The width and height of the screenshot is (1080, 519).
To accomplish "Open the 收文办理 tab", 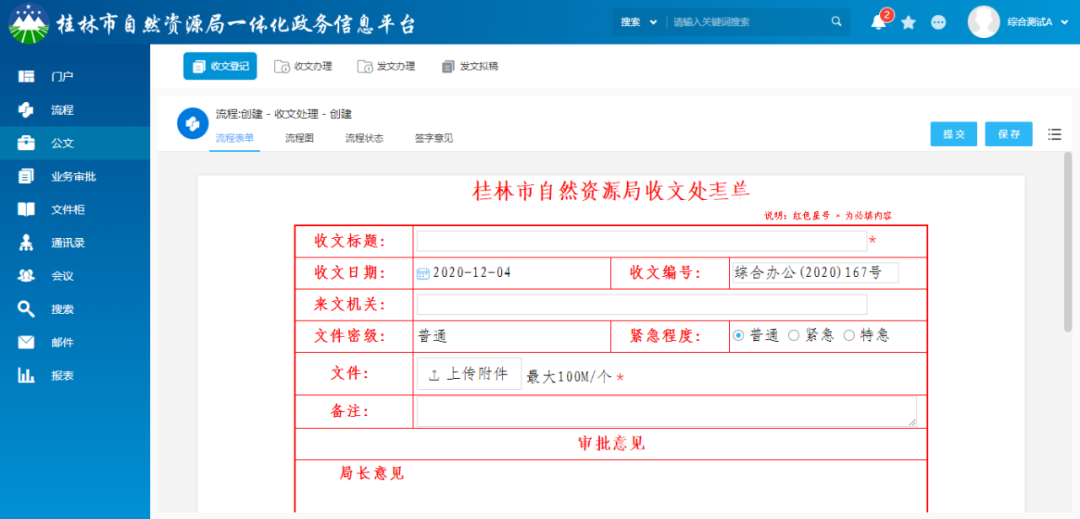I will pos(303,66).
